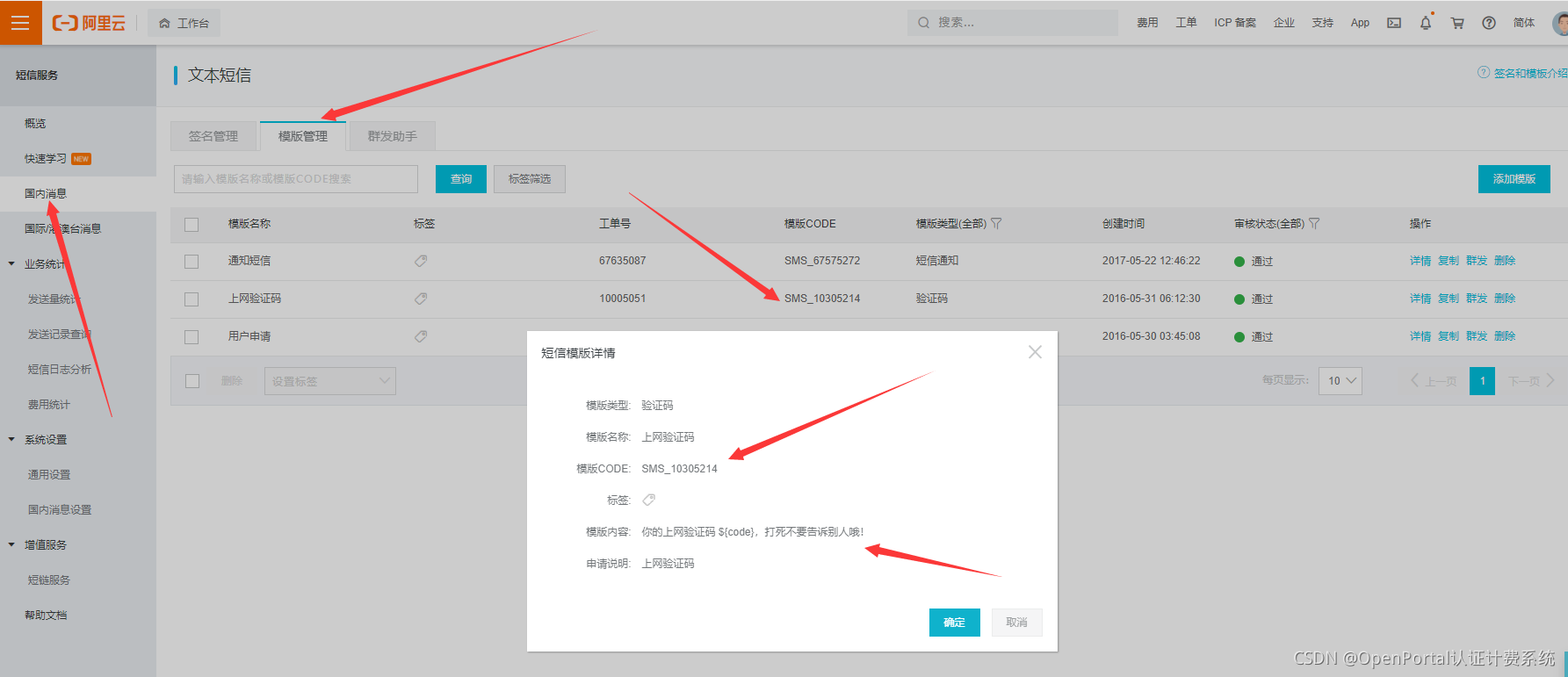This screenshot has width=1568, height=677.
Task: Click the 标签筛选 button
Action: click(530, 179)
